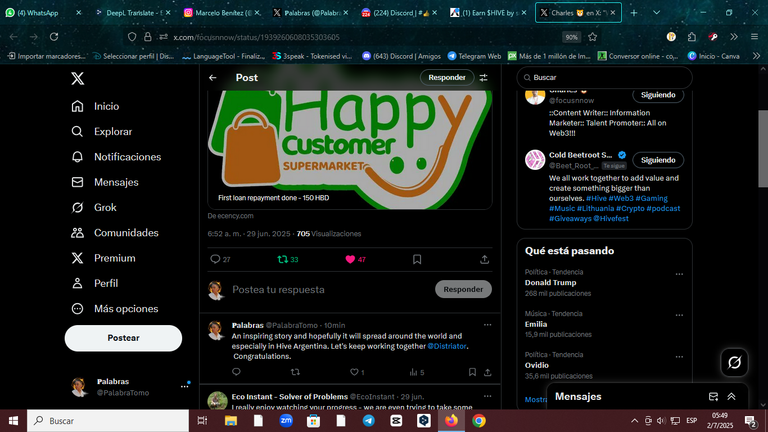Open Palabras account switcher menu
768x432 pixels.
coord(128,387)
